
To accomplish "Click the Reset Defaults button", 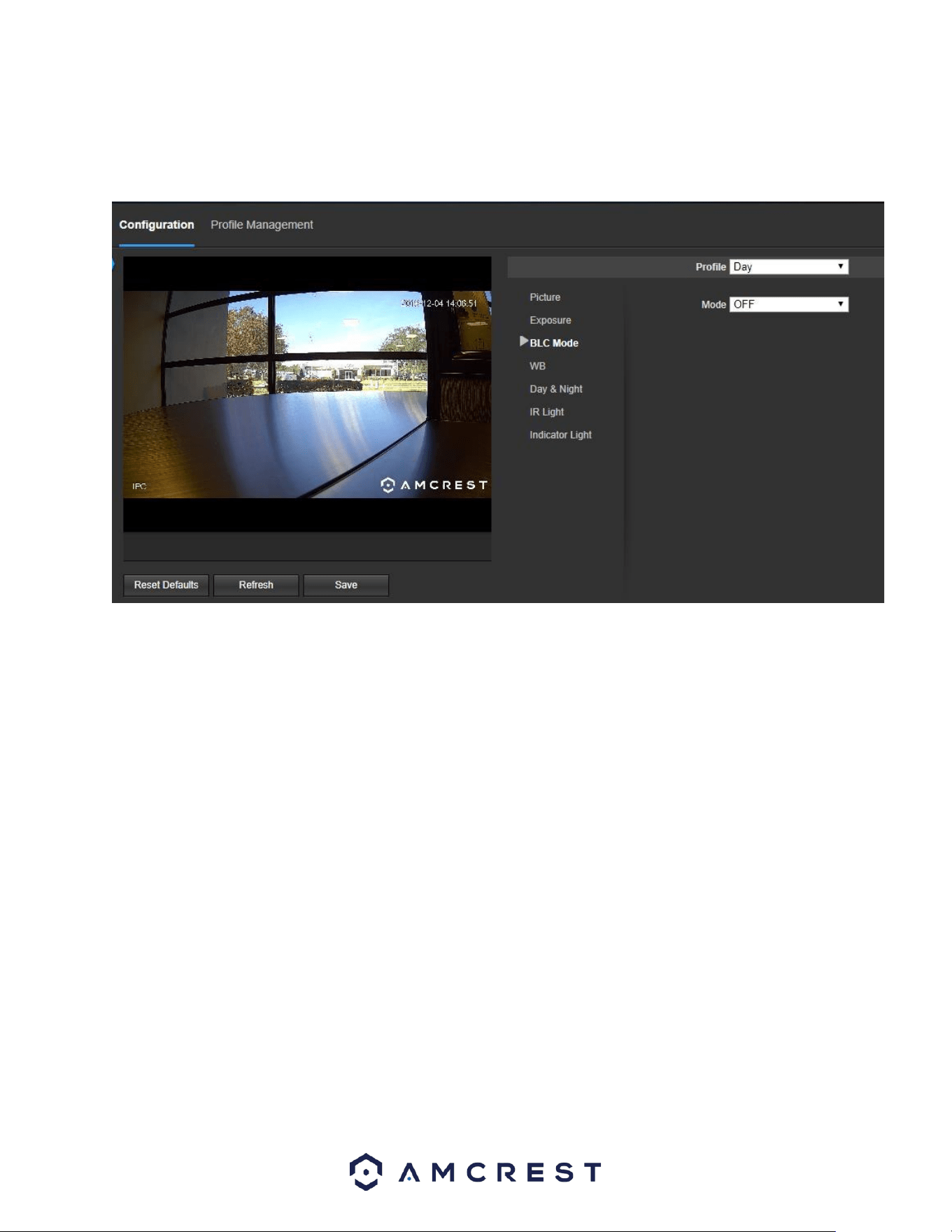I will pyautogui.click(x=166, y=585).
